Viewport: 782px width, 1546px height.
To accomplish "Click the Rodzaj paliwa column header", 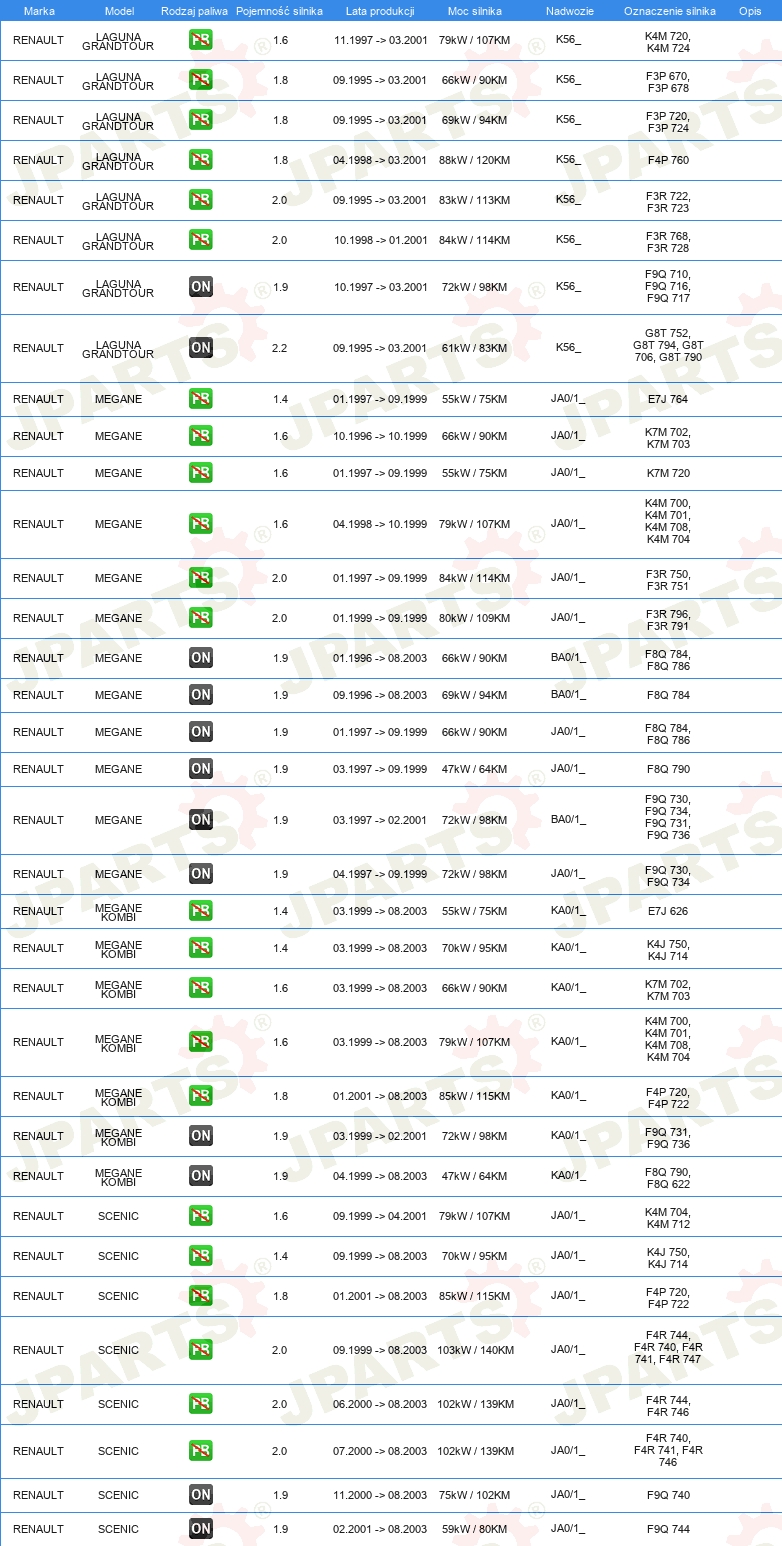I will coord(194,10).
